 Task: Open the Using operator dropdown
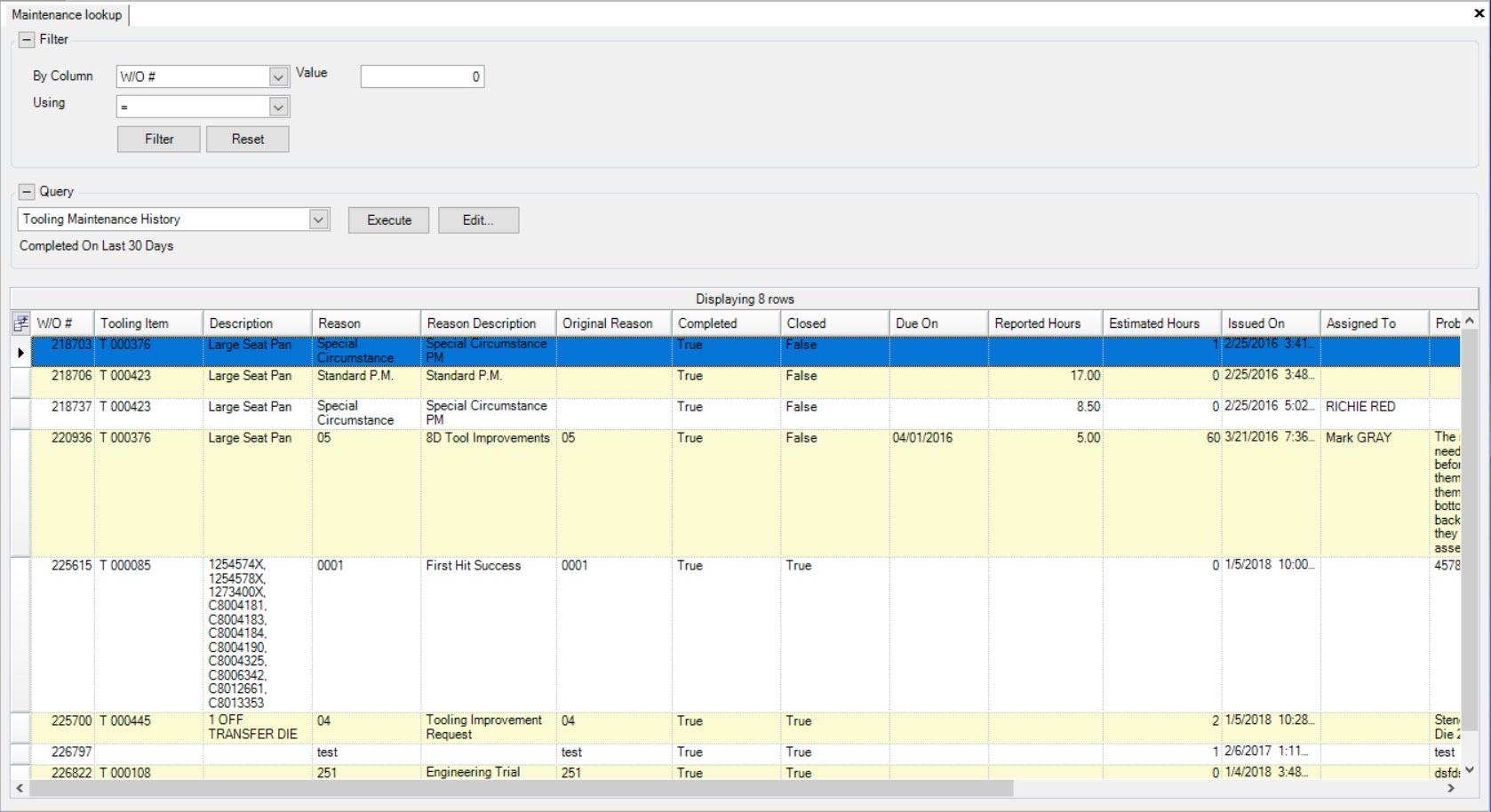pyautogui.click(x=278, y=107)
